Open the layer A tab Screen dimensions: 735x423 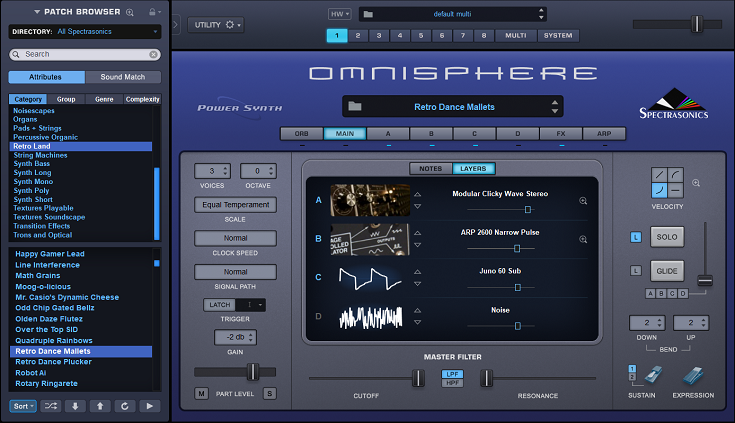(388, 134)
